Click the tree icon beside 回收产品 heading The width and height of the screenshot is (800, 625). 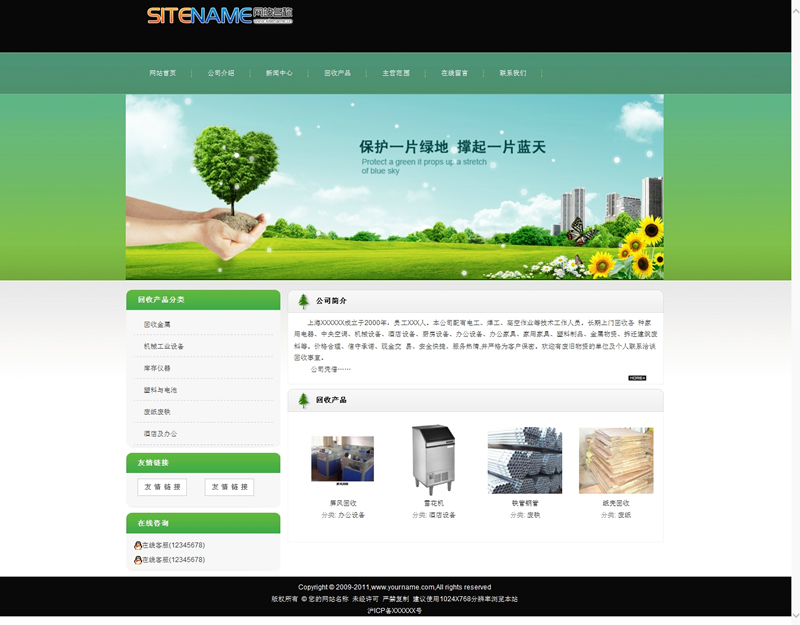coord(303,400)
